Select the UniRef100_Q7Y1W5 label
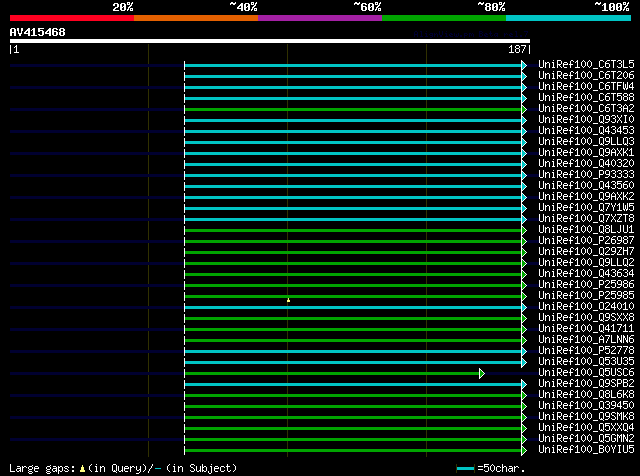This screenshot has width=640, height=476. (x=586, y=208)
